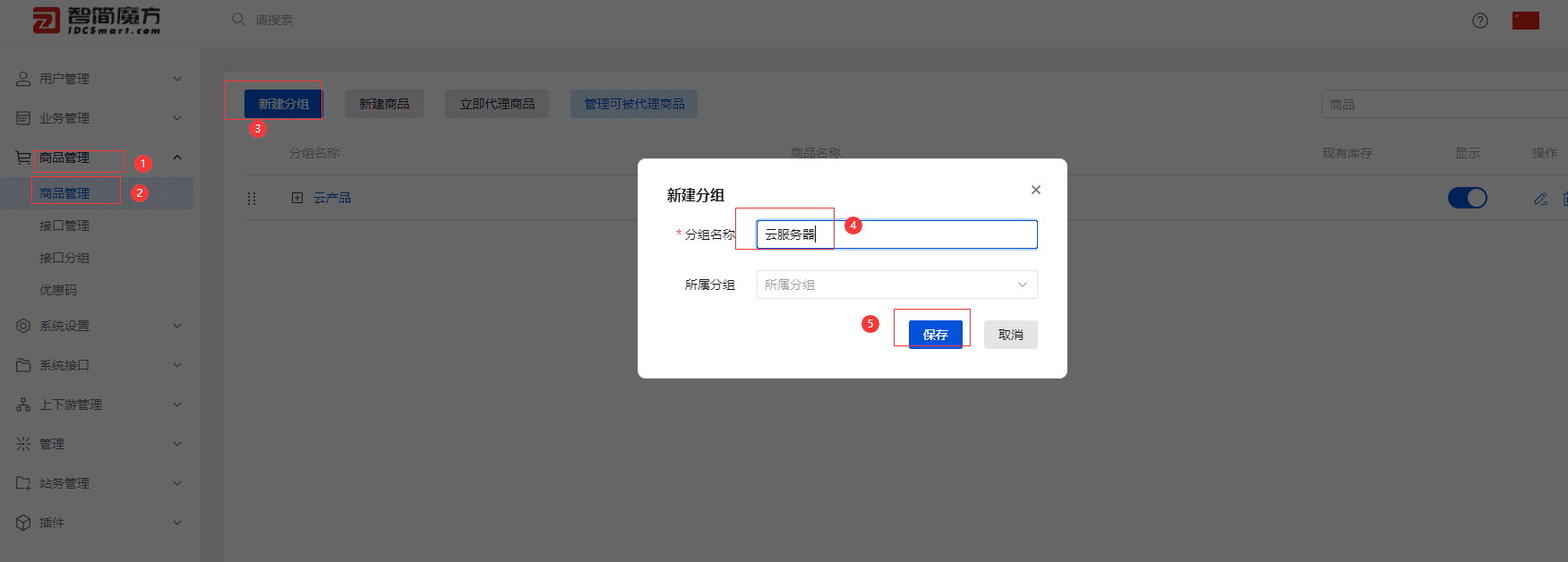The width and height of the screenshot is (1568, 562).
Task: Expand the 上下游管理 menu chevron
Action: coord(177,404)
